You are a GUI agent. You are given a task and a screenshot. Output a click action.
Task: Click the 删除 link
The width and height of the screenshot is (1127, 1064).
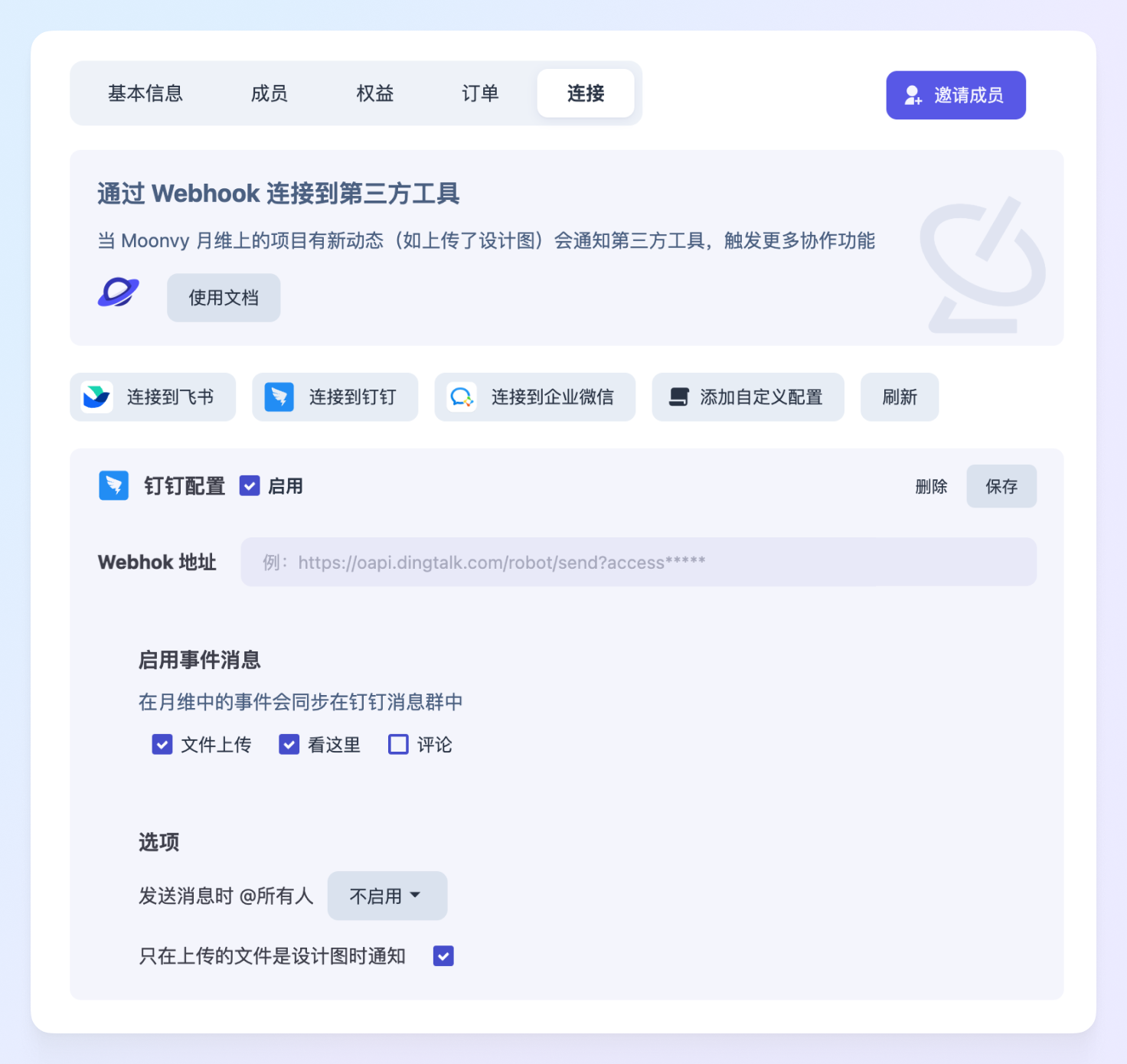[x=931, y=486]
